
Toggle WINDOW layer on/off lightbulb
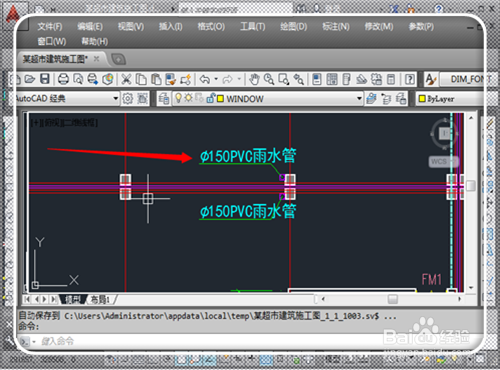[x=179, y=98]
